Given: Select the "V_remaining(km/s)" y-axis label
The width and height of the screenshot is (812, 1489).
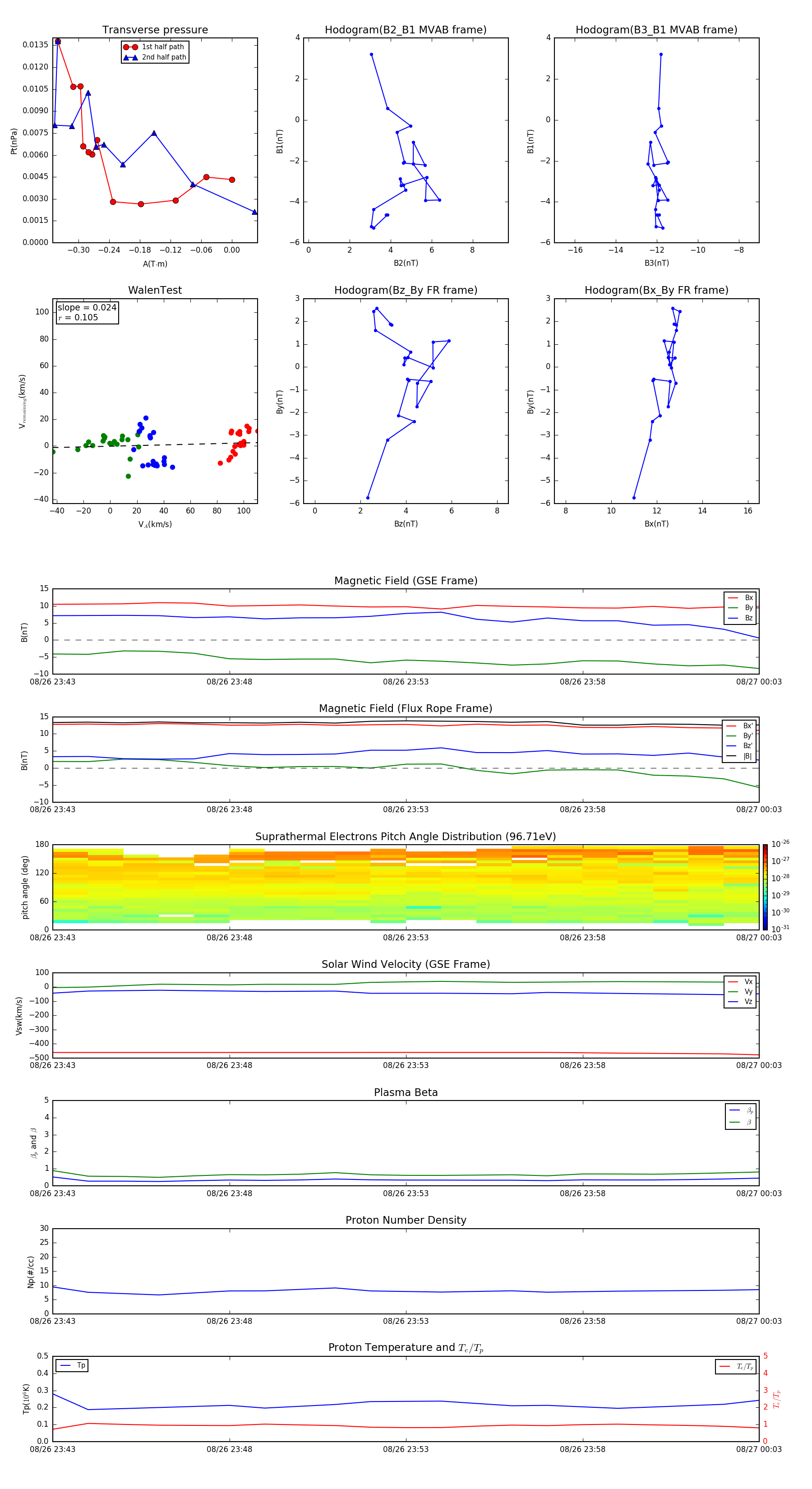Looking at the screenshot, I should coord(23,401).
